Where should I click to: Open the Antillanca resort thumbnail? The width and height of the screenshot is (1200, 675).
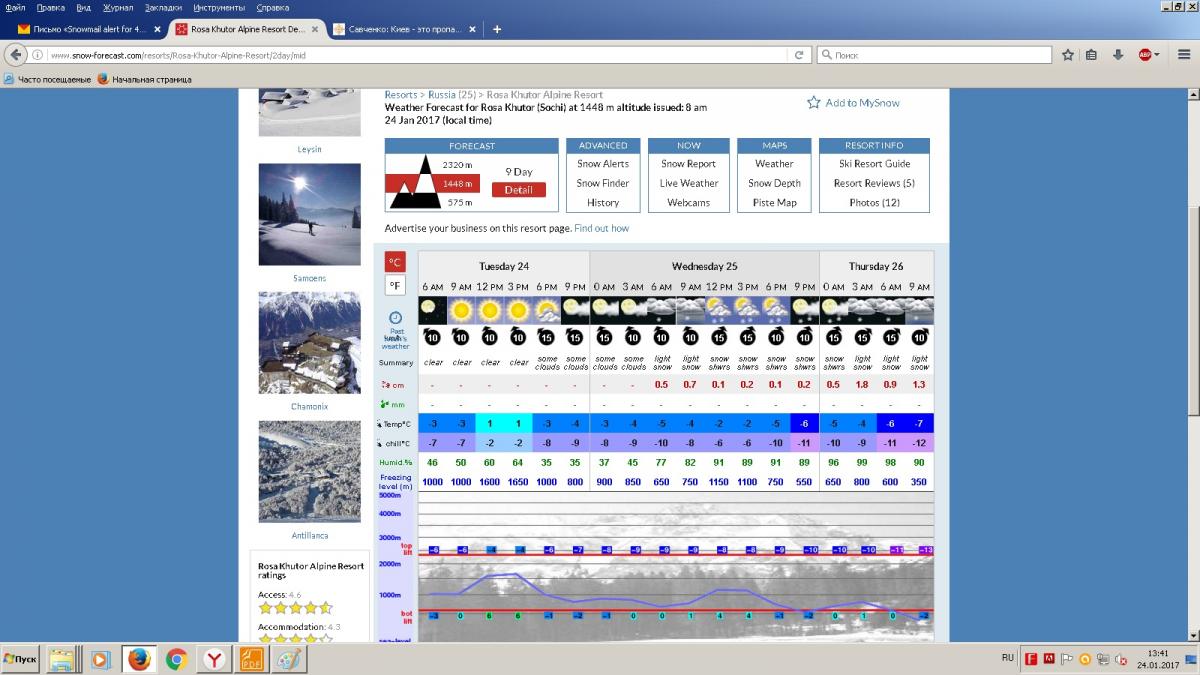pyautogui.click(x=310, y=471)
